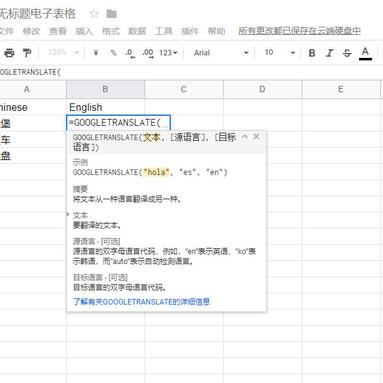Format as percent

(x=113, y=53)
